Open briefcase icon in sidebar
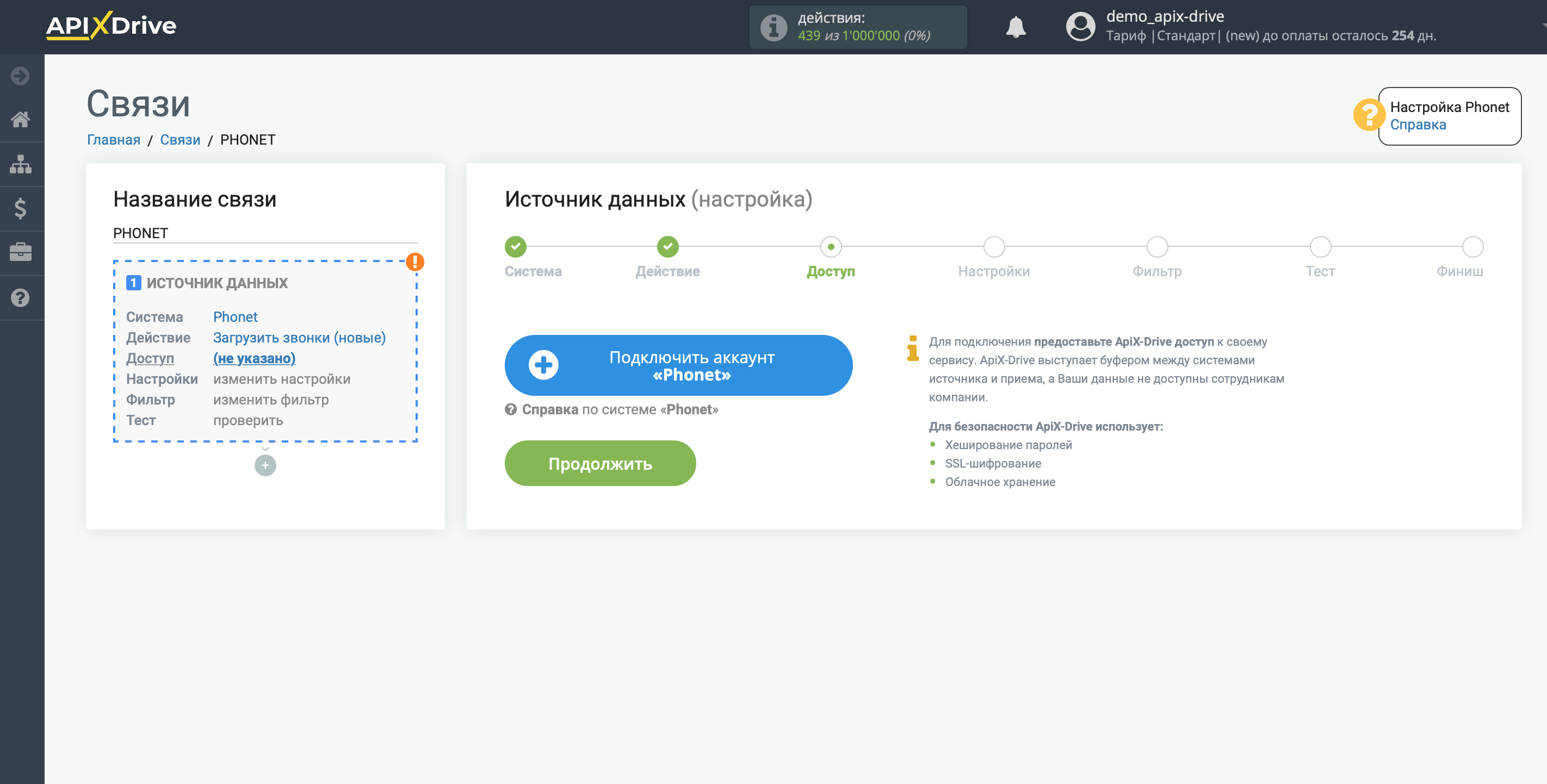 tap(21, 252)
